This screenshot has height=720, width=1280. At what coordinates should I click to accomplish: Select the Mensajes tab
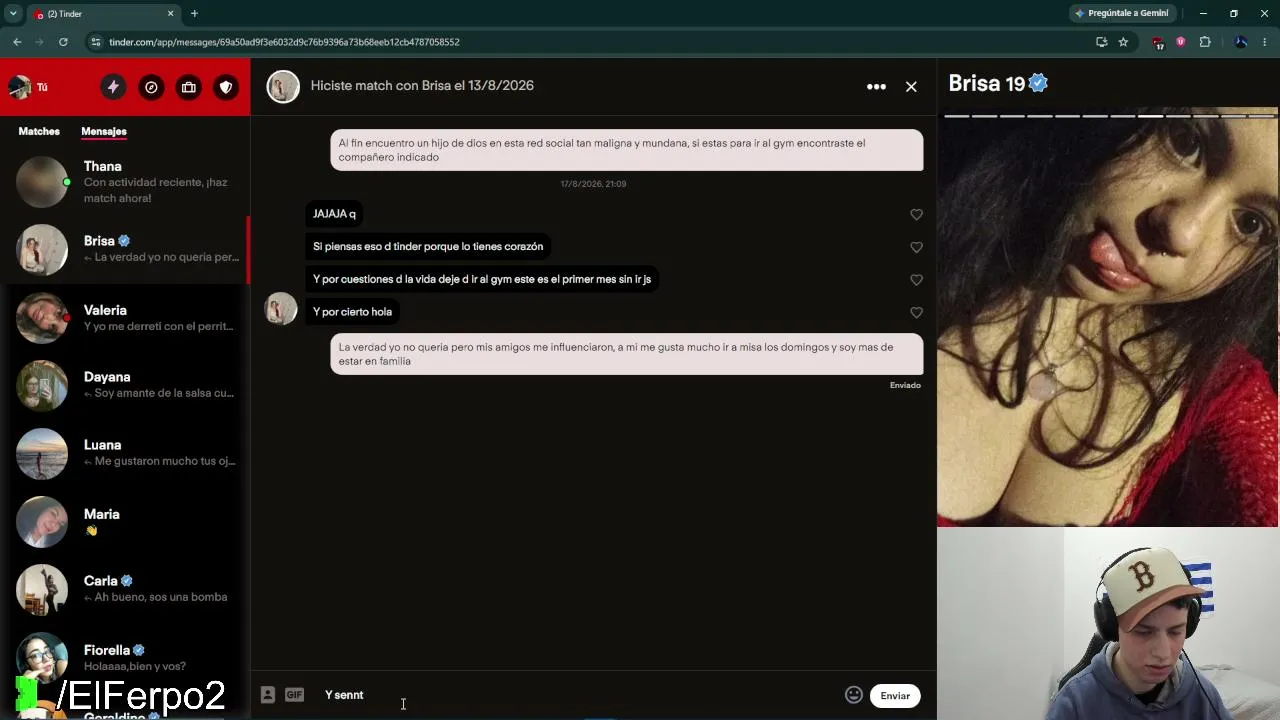(x=104, y=131)
